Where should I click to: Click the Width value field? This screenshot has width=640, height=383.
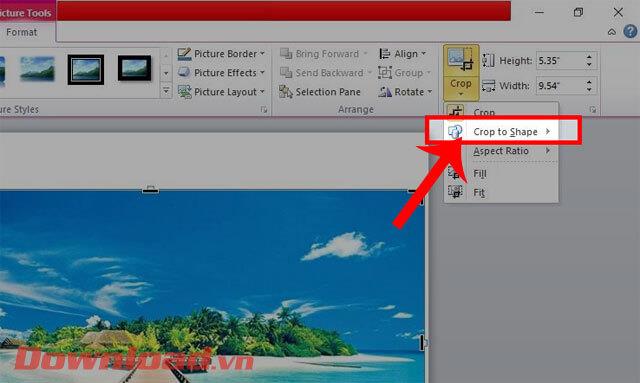tap(561, 86)
